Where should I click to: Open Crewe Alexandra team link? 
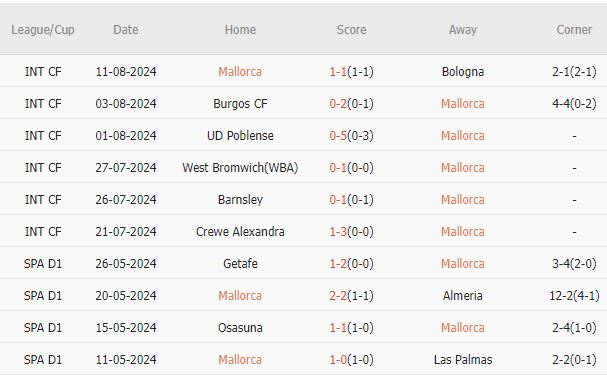pyautogui.click(x=240, y=232)
